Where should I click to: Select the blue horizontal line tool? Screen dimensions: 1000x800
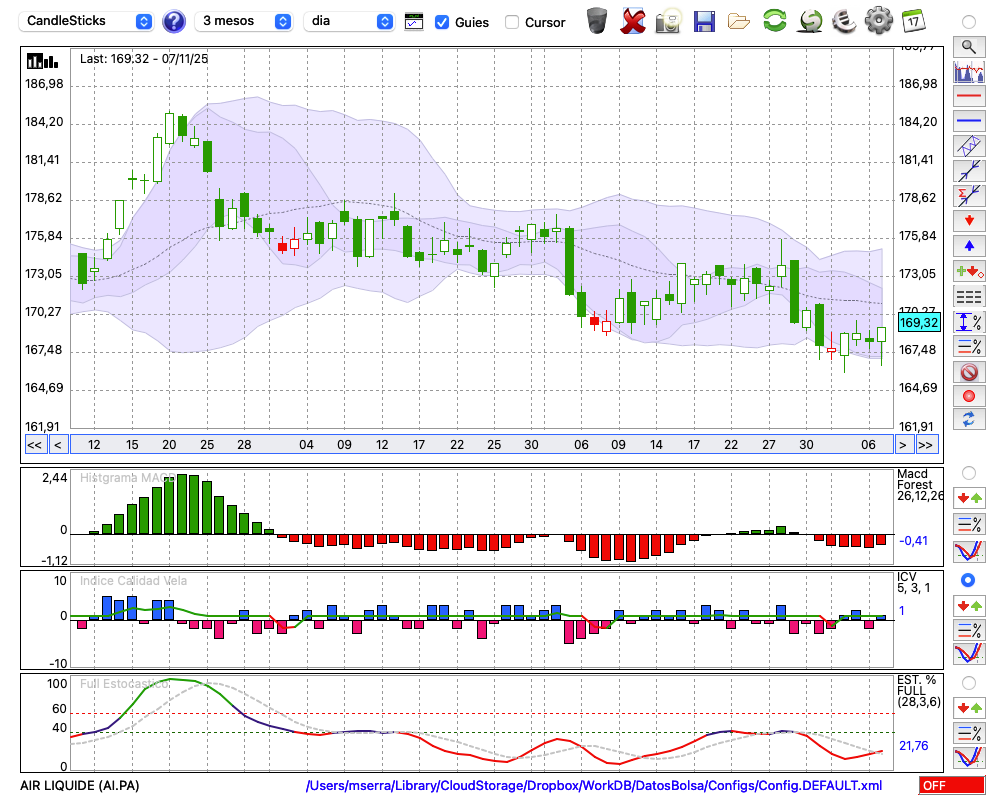pos(968,121)
